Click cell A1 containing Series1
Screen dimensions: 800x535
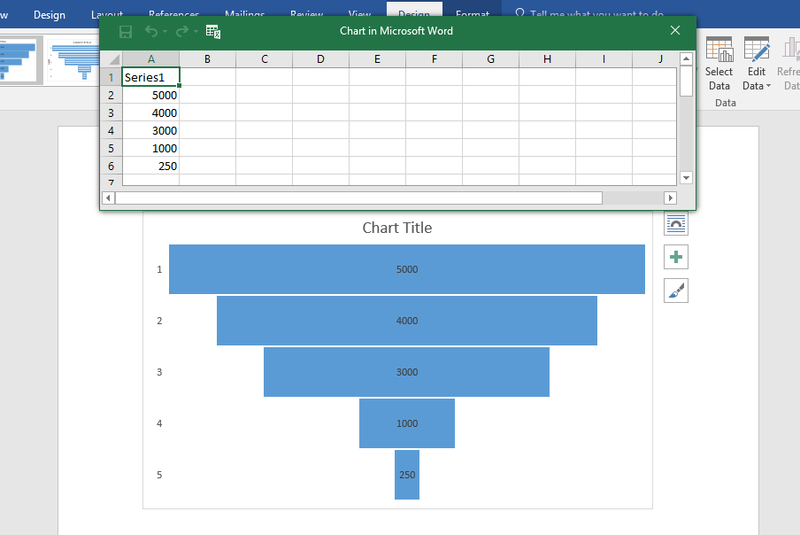[x=151, y=77]
